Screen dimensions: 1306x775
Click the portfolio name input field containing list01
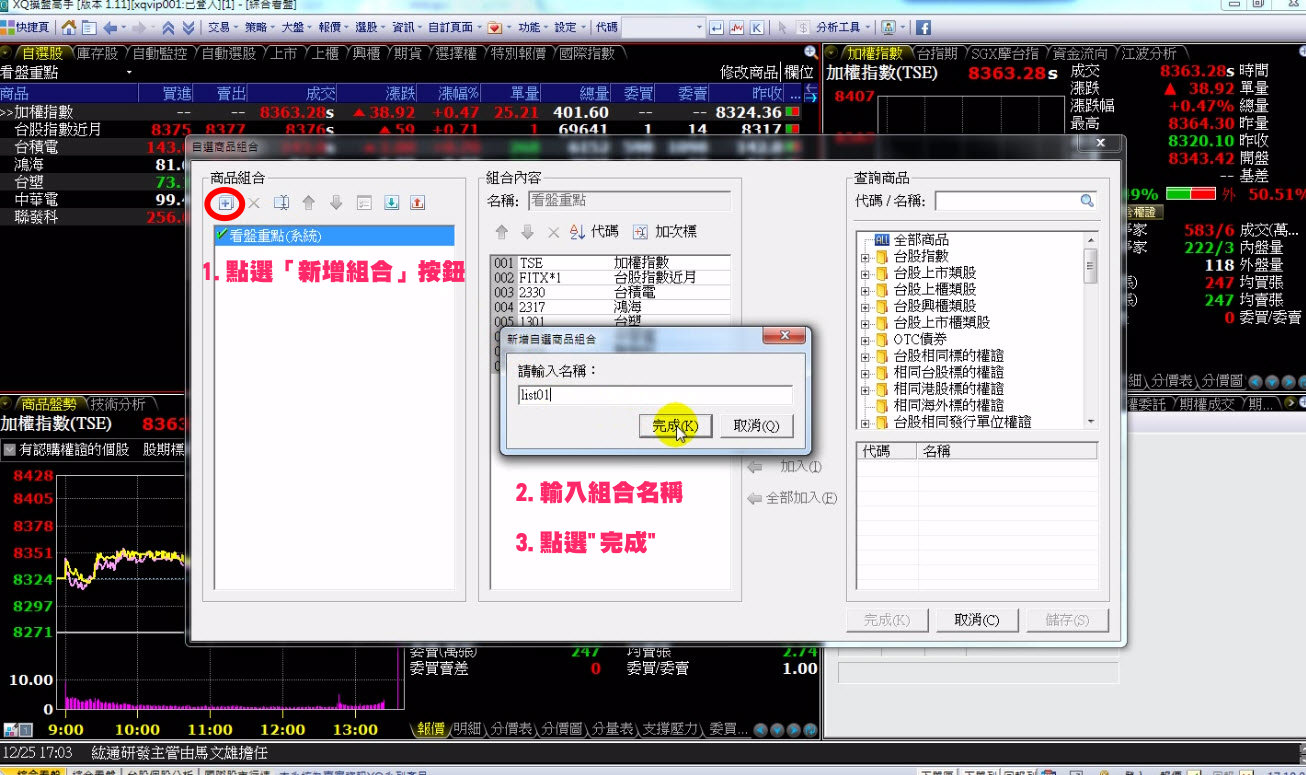(655, 395)
